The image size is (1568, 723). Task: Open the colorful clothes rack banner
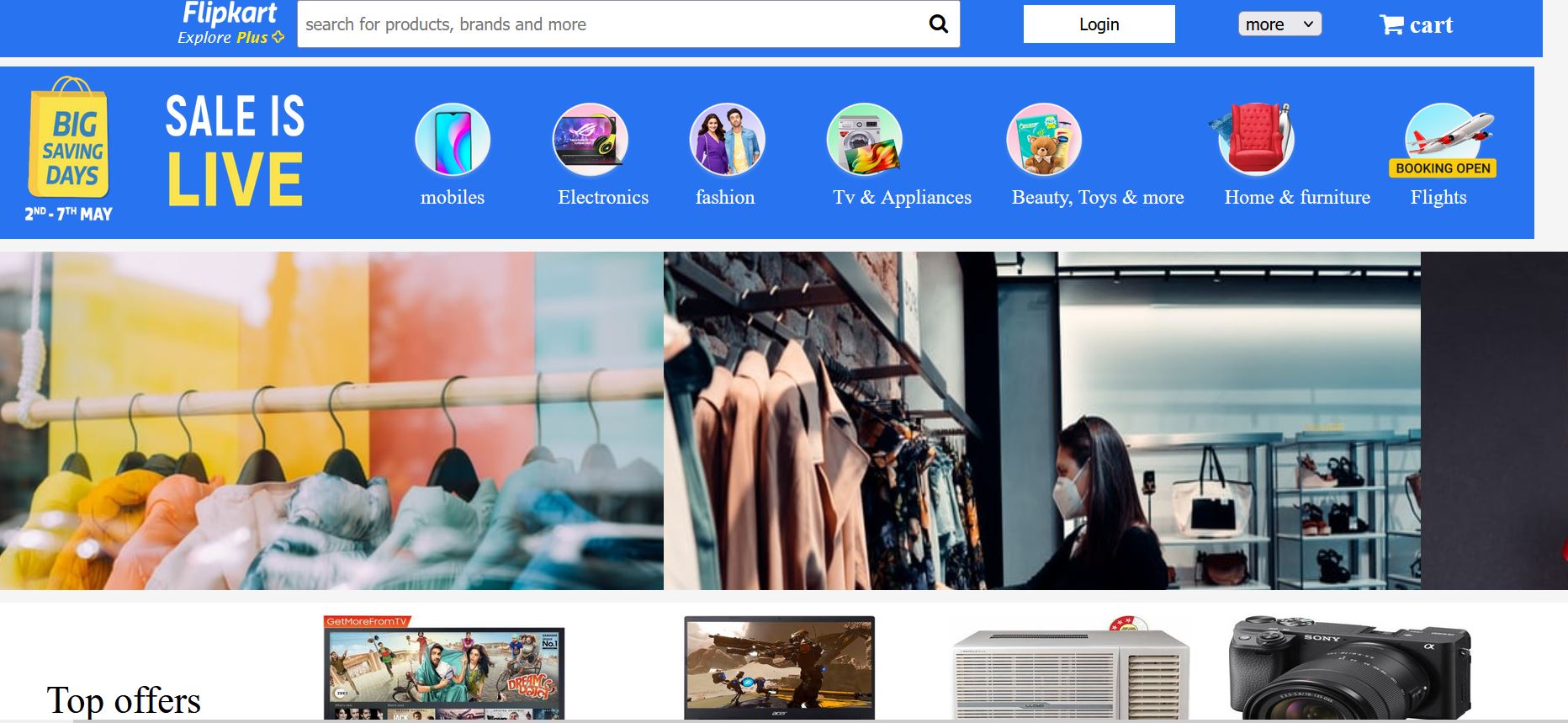click(x=331, y=421)
